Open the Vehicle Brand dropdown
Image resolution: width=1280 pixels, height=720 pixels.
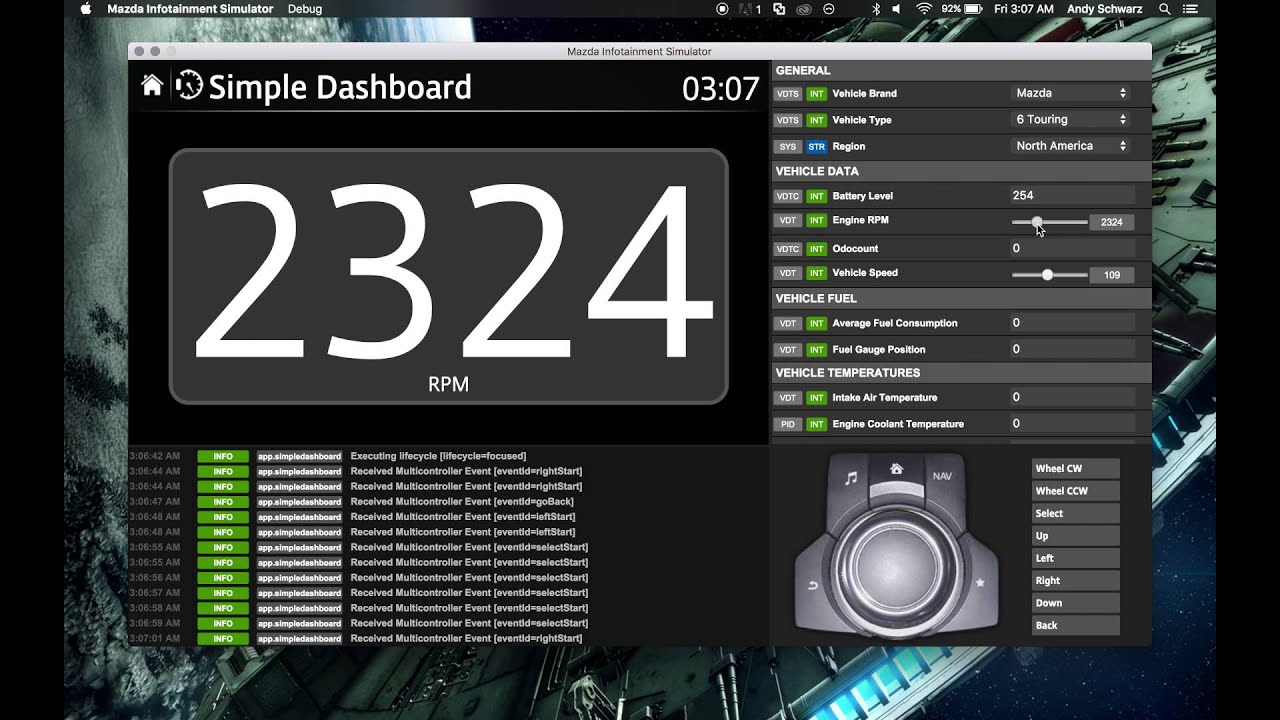coord(1071,93)
